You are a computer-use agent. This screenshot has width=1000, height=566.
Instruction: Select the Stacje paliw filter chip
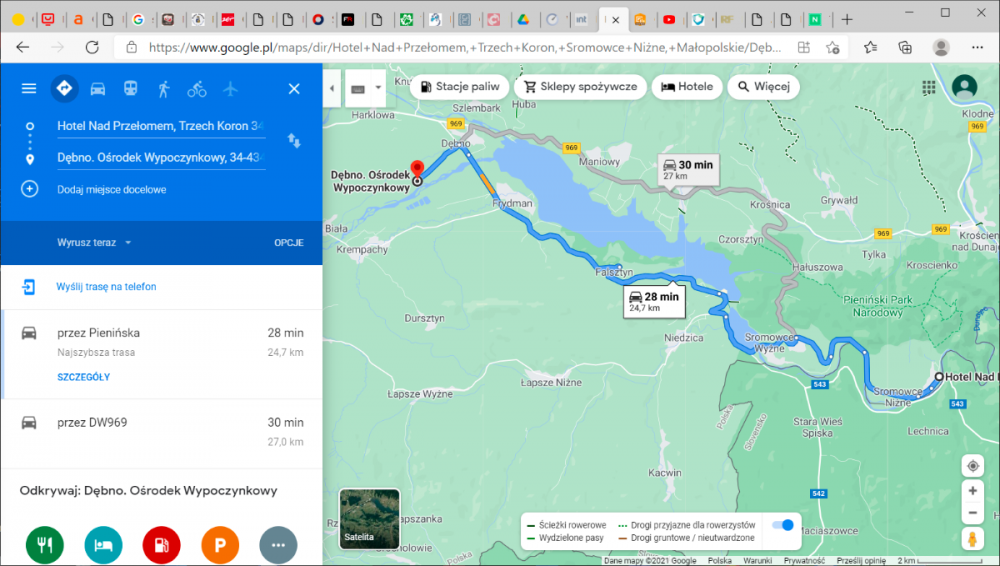[457, 87]
